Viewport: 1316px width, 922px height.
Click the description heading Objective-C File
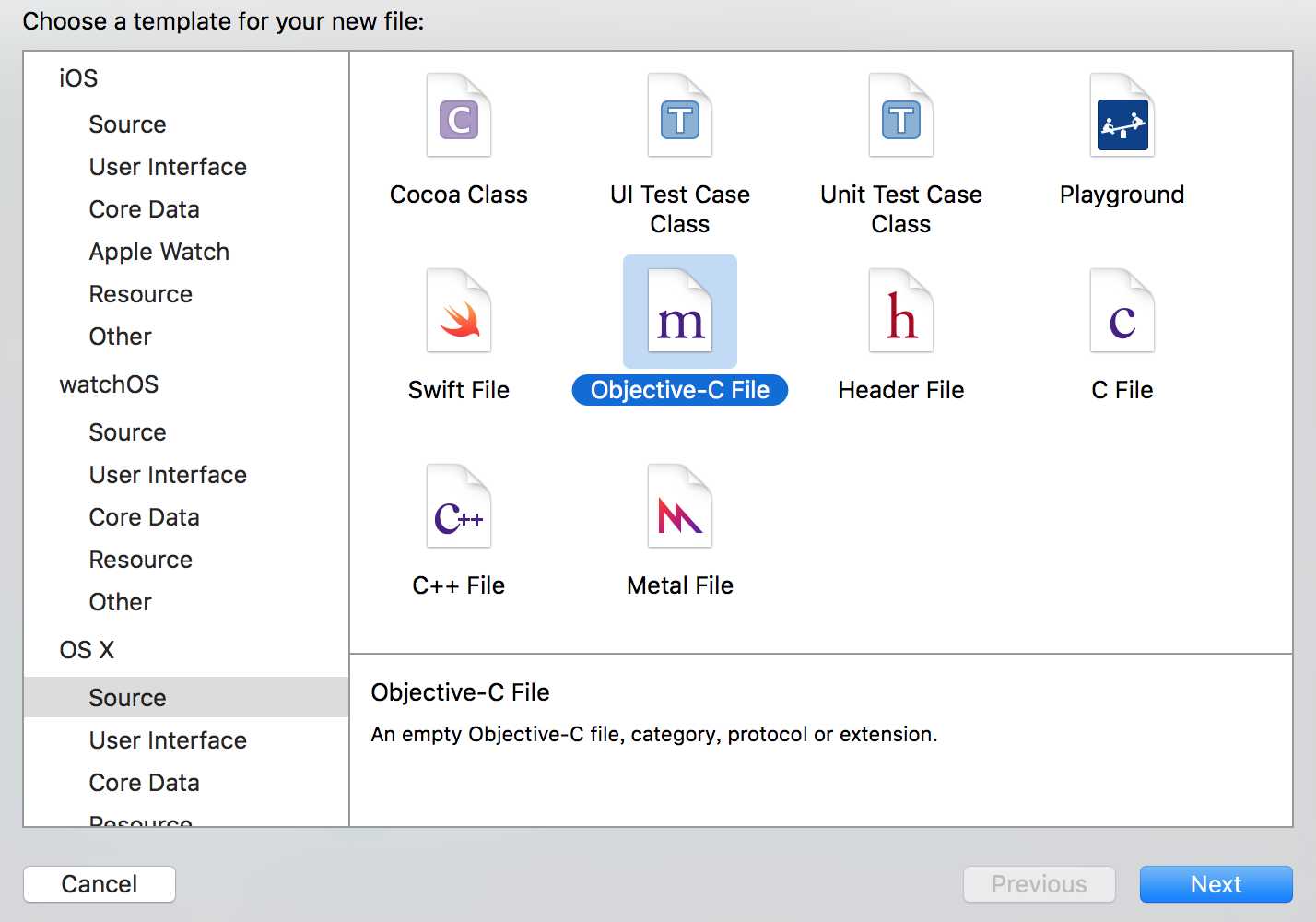pyautogui.click(x=460, y=692)
